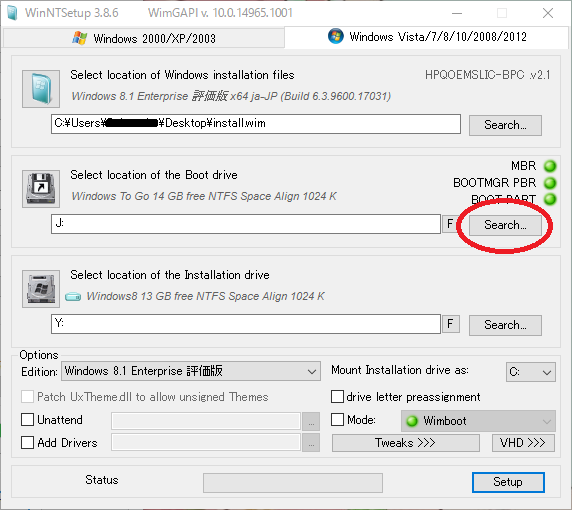Switch to Windows 2000/XP/2003 tab
The height and width of the screenshot is (510, 572).
click(144, 38)
